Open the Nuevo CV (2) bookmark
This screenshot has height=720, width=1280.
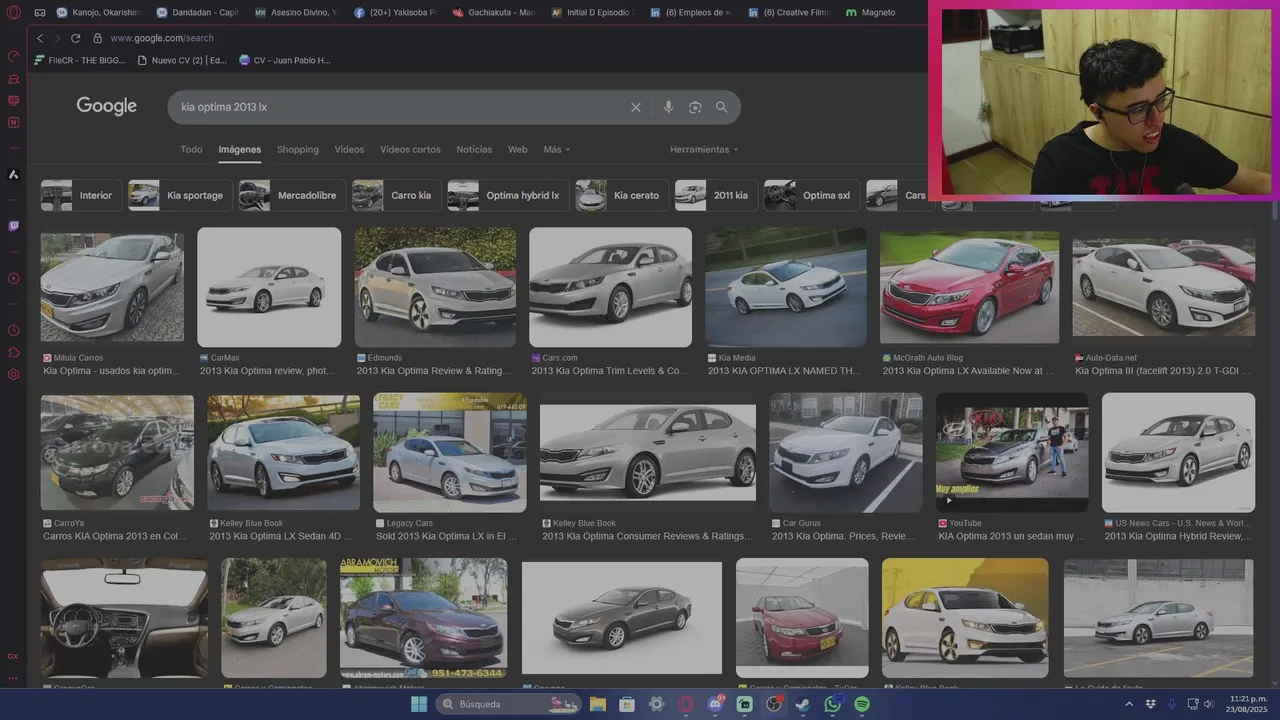tap(181, 60)
